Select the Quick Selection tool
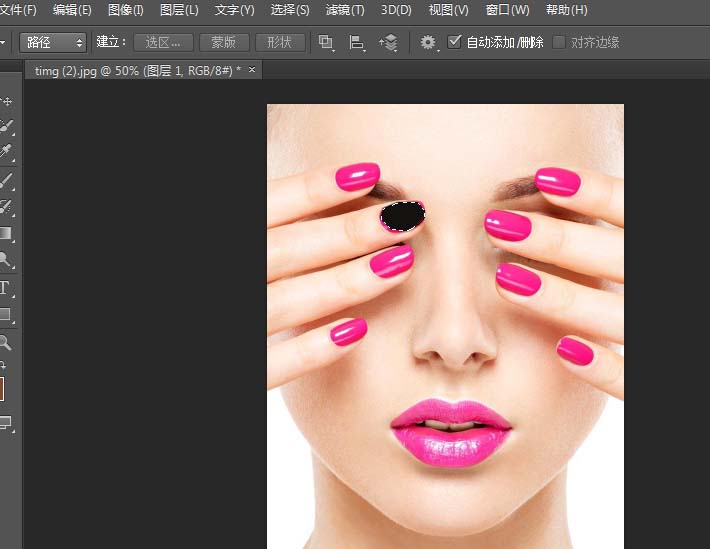The height and width of the screenshot is (549, 710). [6, 126]
